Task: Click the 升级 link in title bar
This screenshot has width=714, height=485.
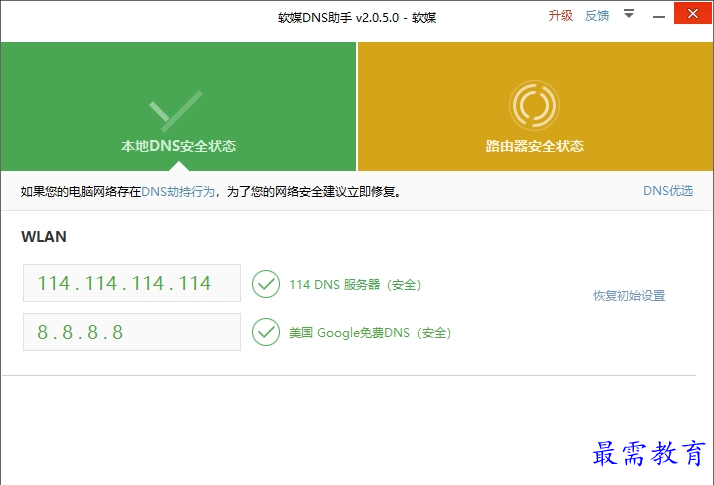Action: click(x=561, y=16)
